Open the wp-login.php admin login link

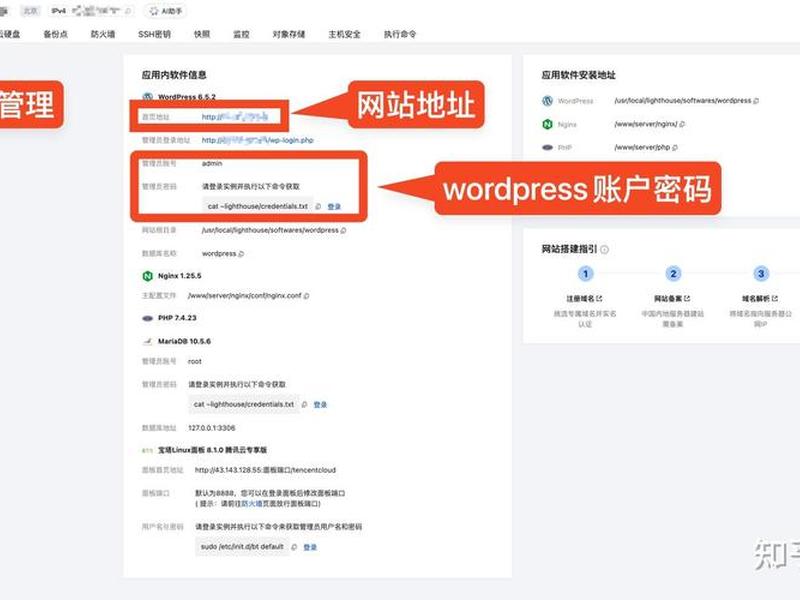[x=258, y=140]
